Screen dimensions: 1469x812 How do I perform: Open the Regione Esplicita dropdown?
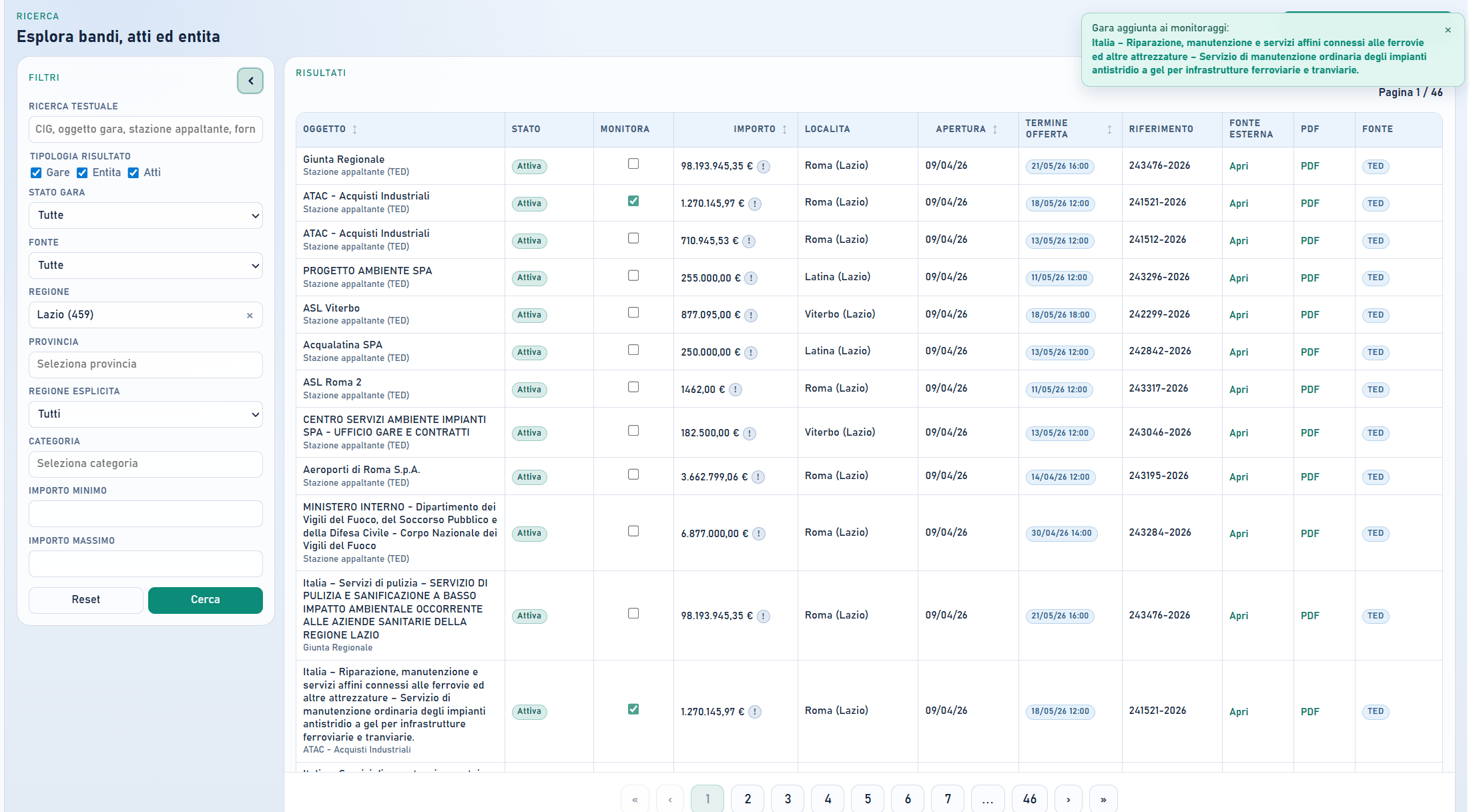click(x=145, y=414)
